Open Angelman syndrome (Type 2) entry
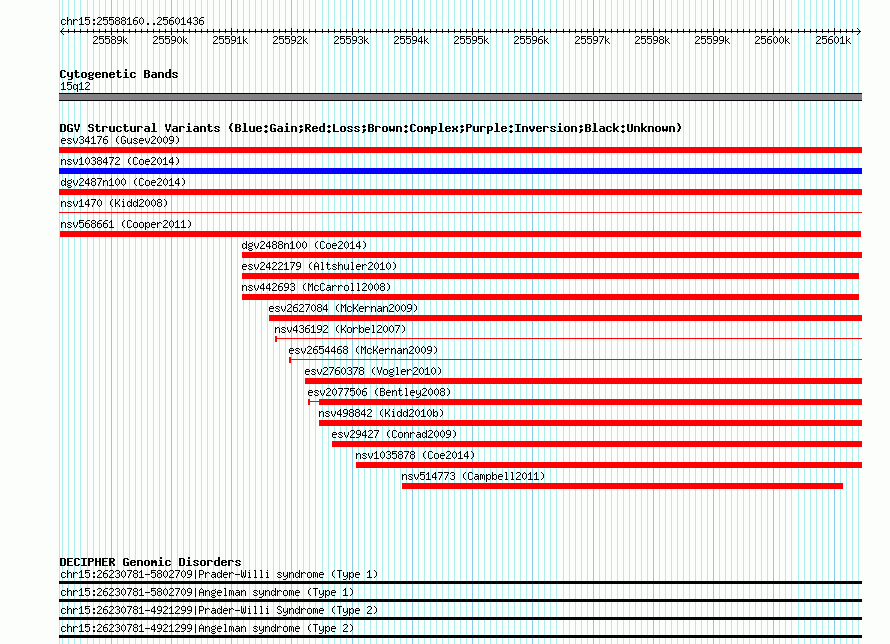This screenshot has height=644, width=890. pyautogui.click(x=207, y=629)
